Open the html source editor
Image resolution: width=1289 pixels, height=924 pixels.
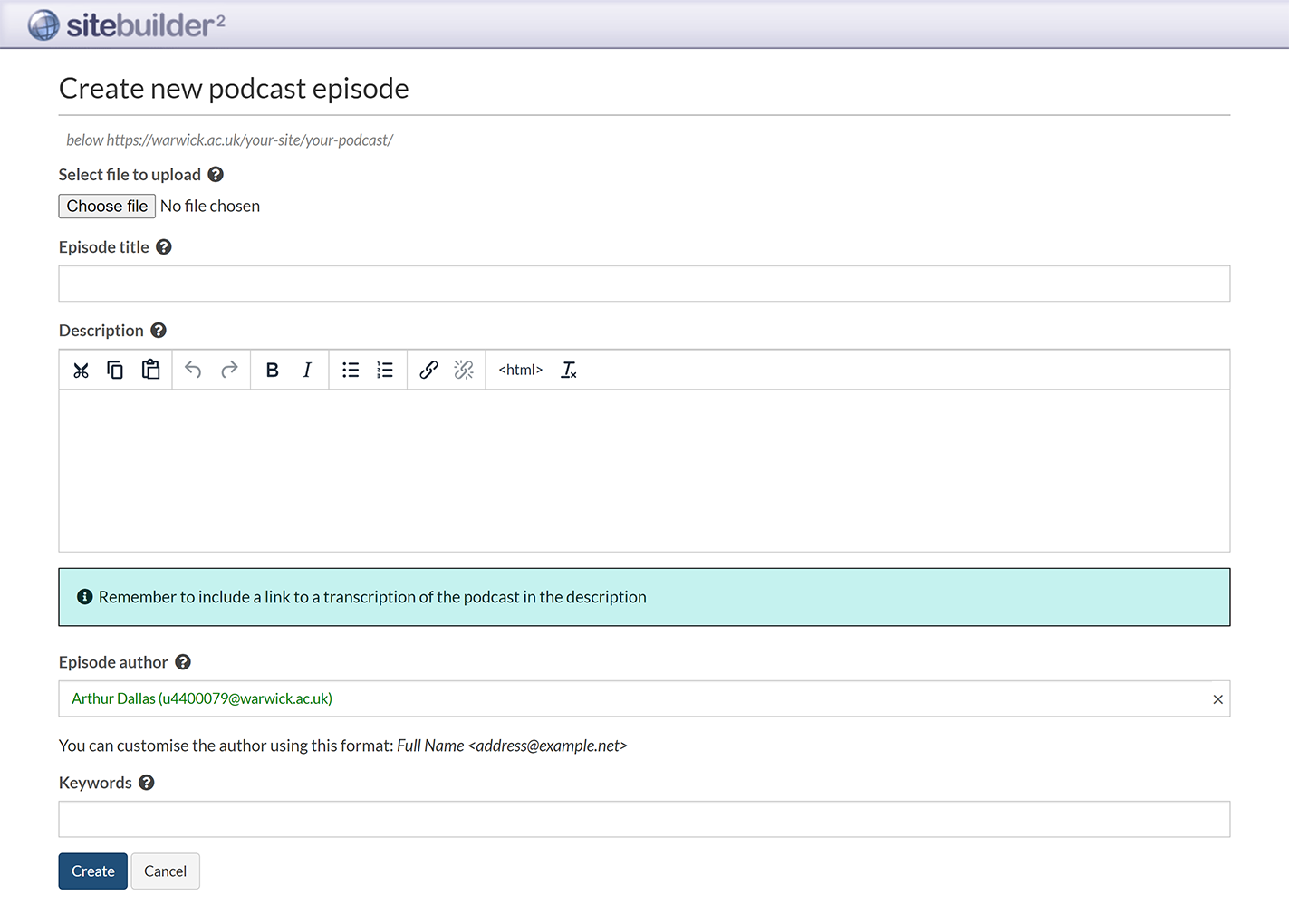pos(520,370)
